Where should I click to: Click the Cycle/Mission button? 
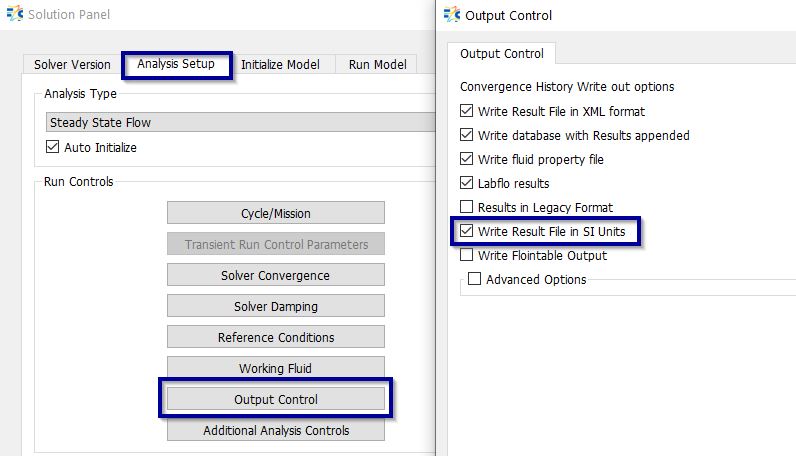pyautogui.click(x=275, y=213)
